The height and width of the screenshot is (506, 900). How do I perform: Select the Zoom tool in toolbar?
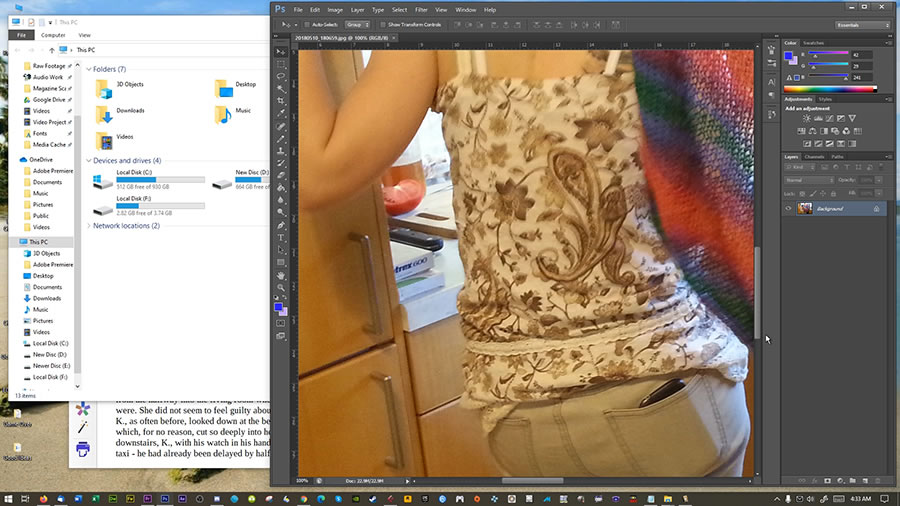click(281, 288)
